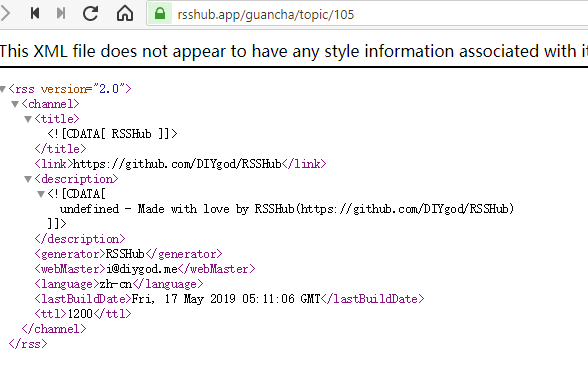Collapse the rss version root node

tap(3, 89)
